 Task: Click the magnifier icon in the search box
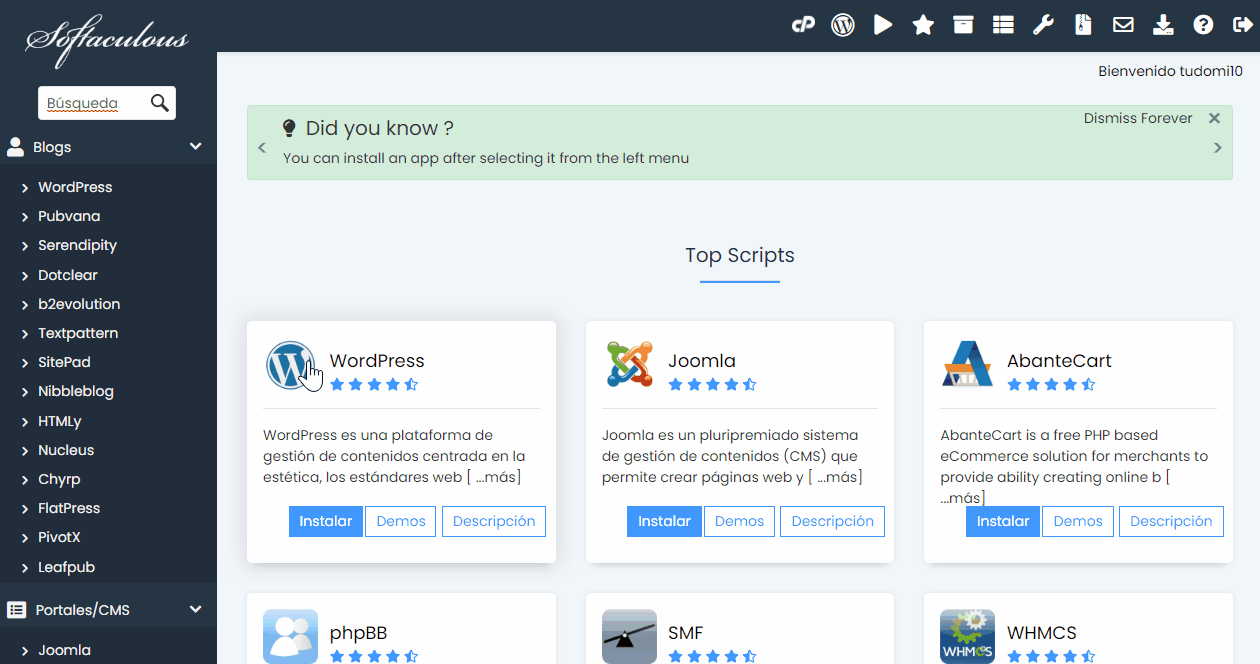pos(160,102)
